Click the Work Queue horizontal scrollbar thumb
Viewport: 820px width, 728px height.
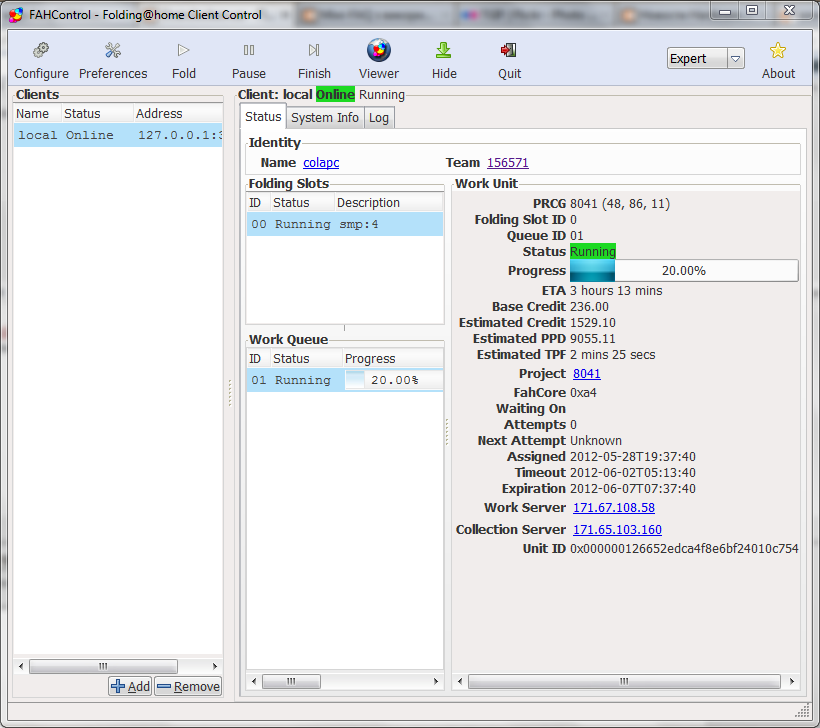coord(291,681)
